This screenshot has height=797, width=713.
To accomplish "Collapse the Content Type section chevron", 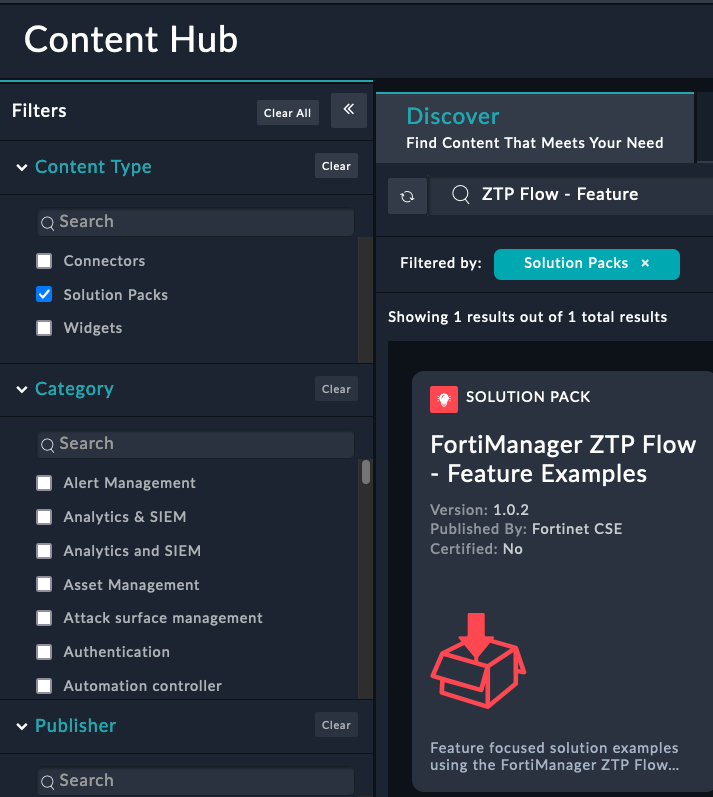I will pyautogui.click(x=22, y=167).
